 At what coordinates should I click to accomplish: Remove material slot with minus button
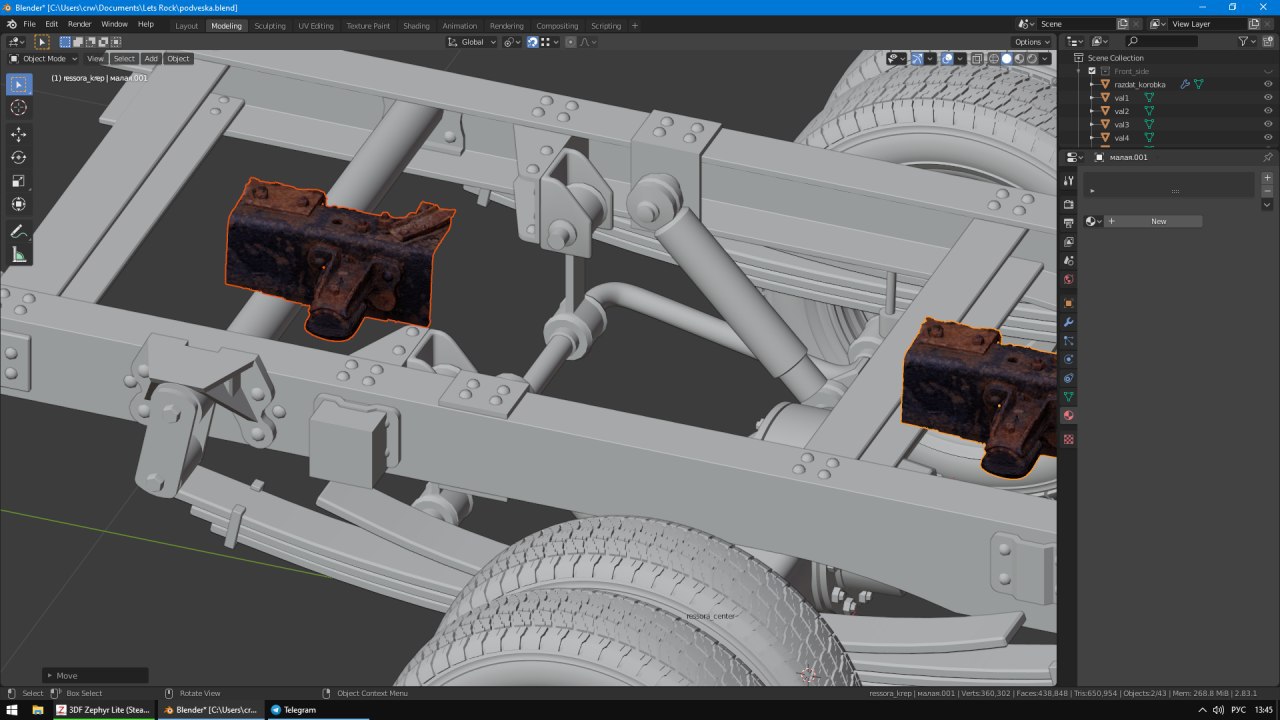coord(1267,191)
